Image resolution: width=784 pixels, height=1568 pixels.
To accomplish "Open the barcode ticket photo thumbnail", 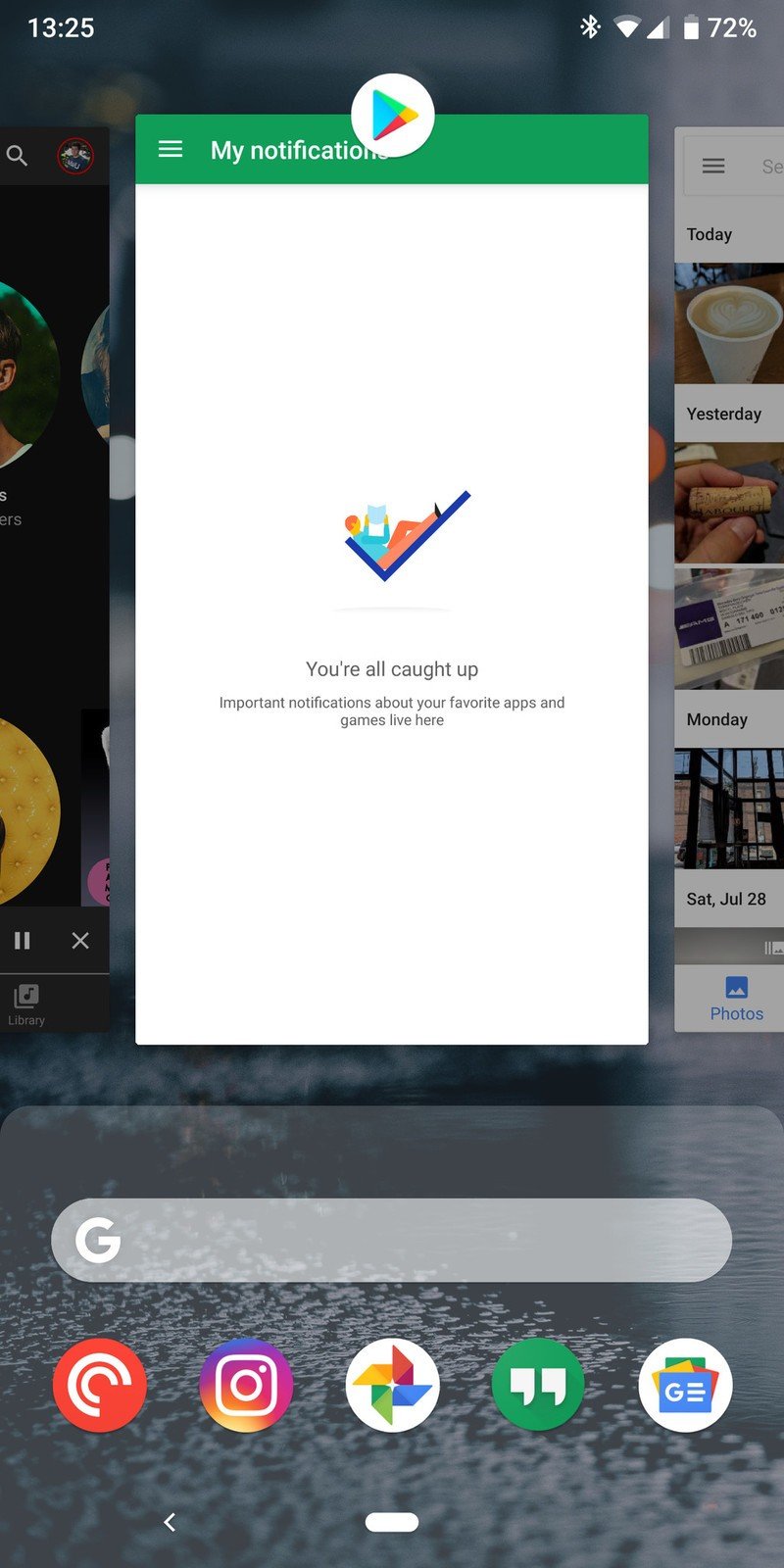I will tap(729, 628).
